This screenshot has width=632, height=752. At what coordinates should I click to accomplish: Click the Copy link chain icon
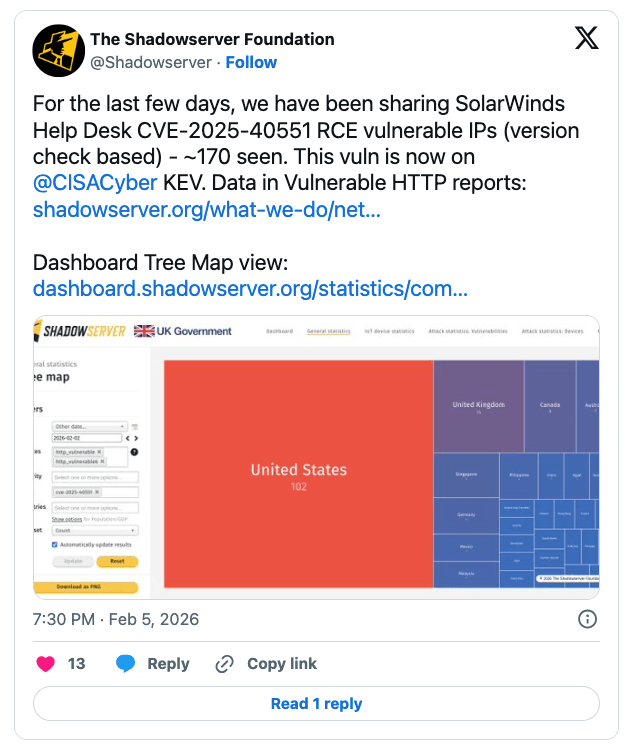tap(225, 663)
